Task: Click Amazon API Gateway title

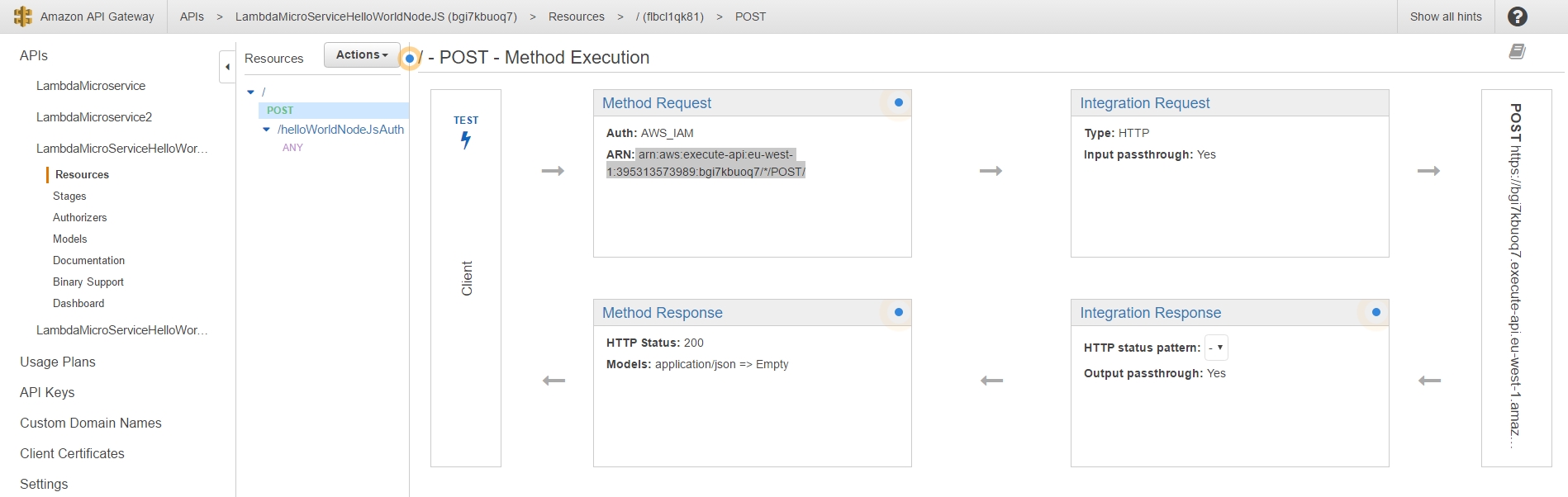Action: coord(97,17)
